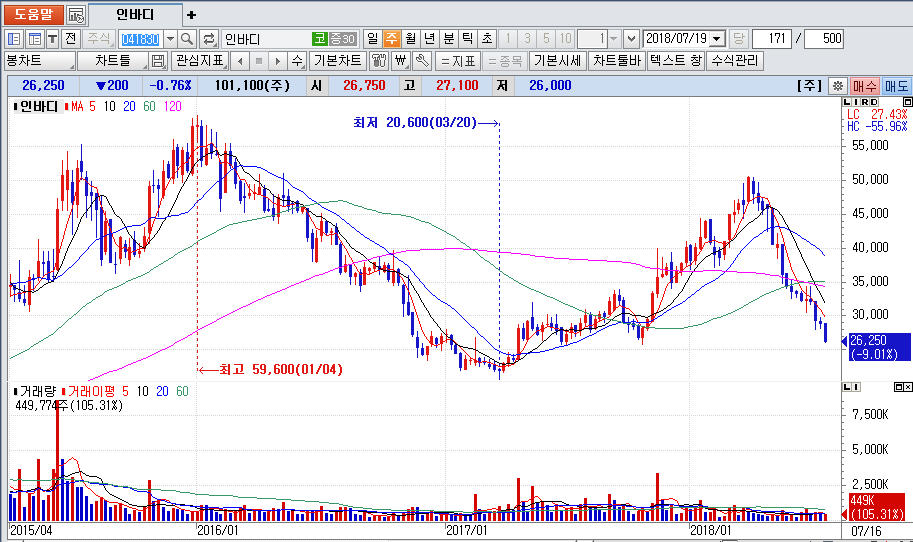This screenshot has height=542, width=913.
Task: Select the 인바디 tab
Action: pos(135,14)
